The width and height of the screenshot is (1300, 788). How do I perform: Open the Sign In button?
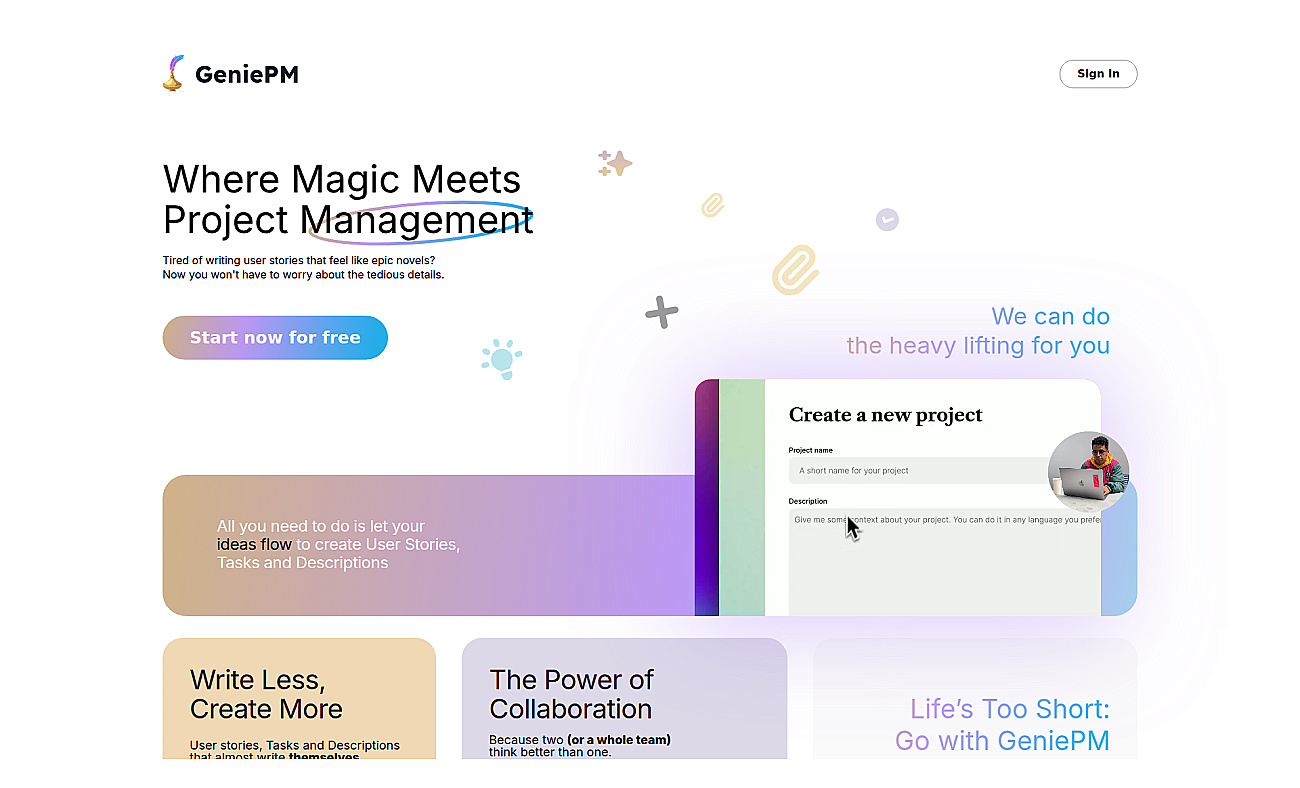1098,74
